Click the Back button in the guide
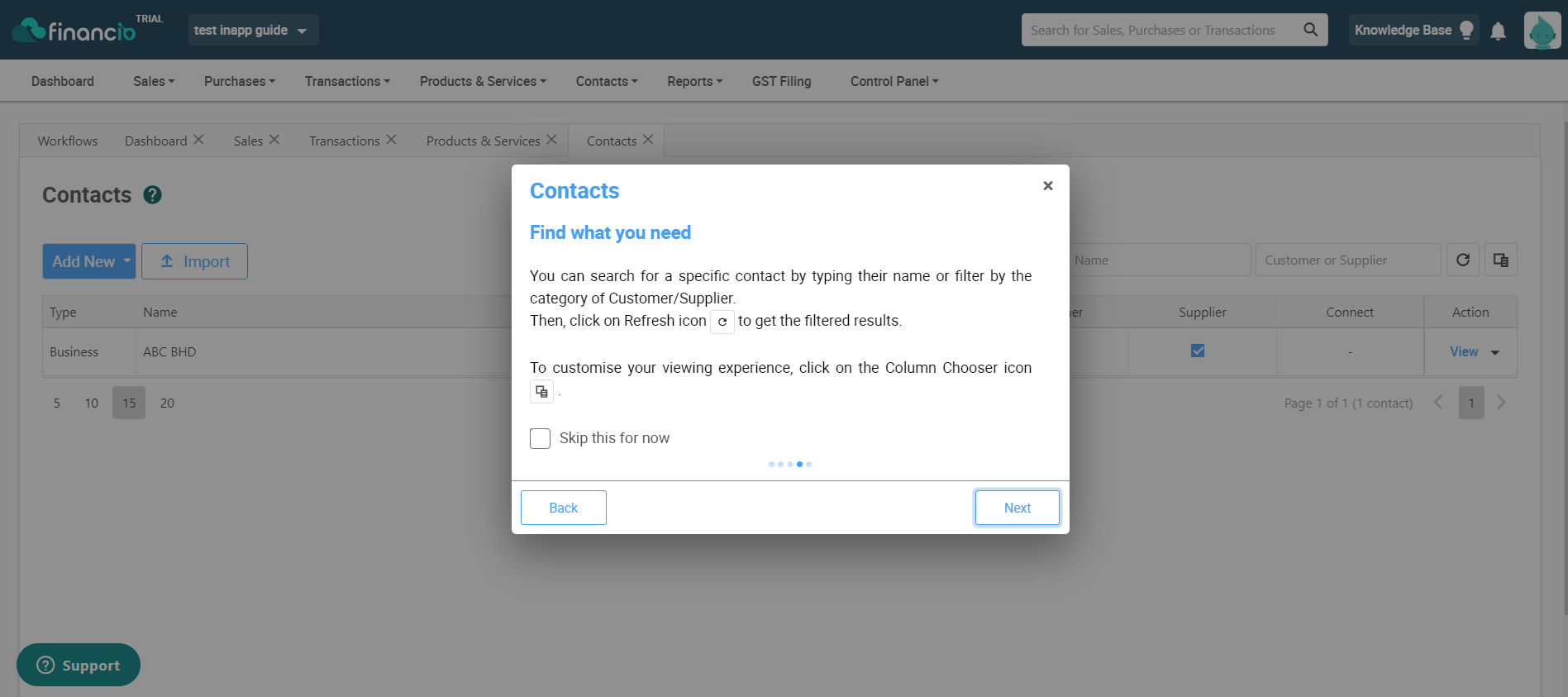Screen dimensions: 1568x697 564,508
